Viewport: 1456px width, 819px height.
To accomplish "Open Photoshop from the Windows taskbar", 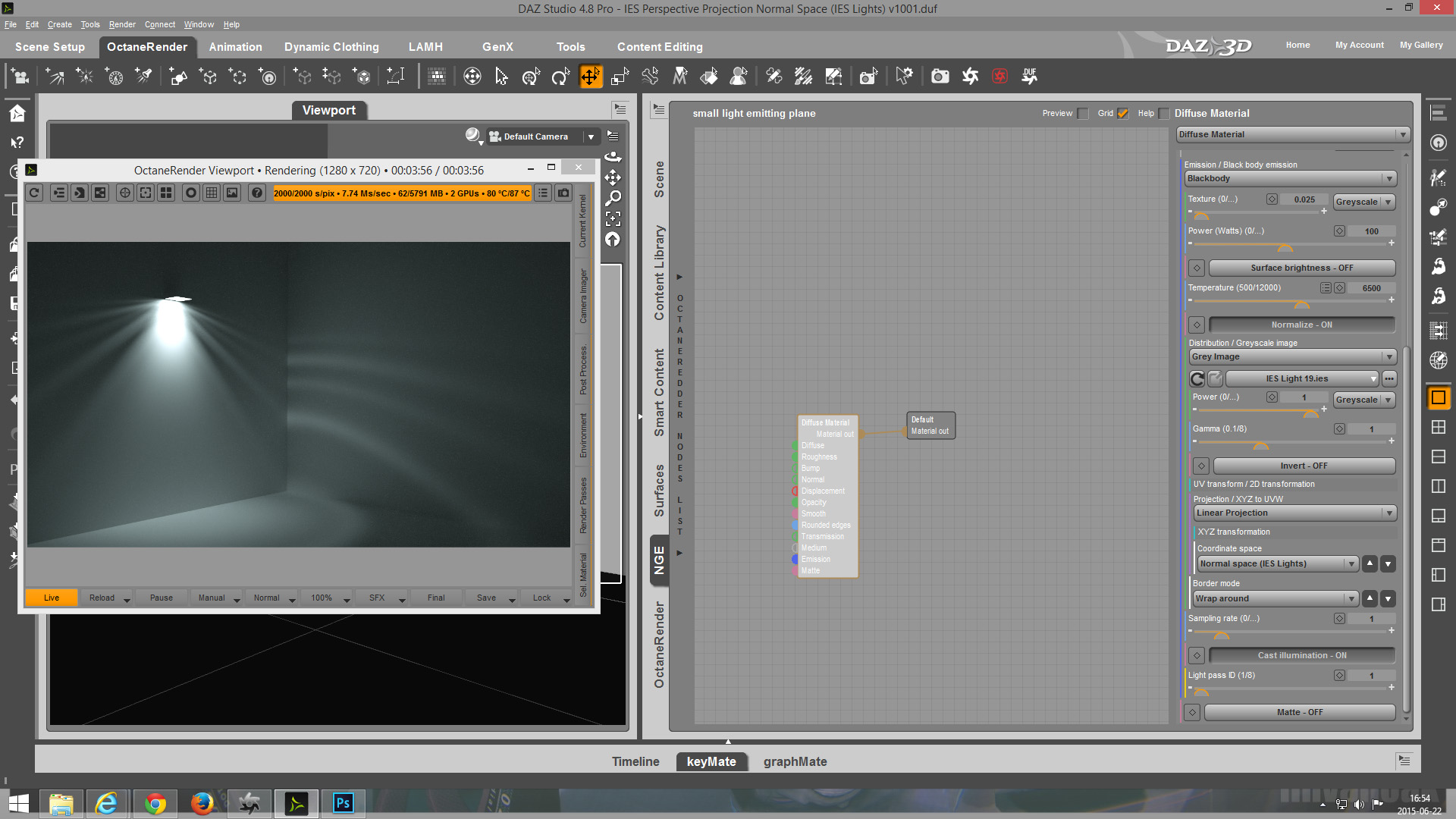I will click(343, 803).
